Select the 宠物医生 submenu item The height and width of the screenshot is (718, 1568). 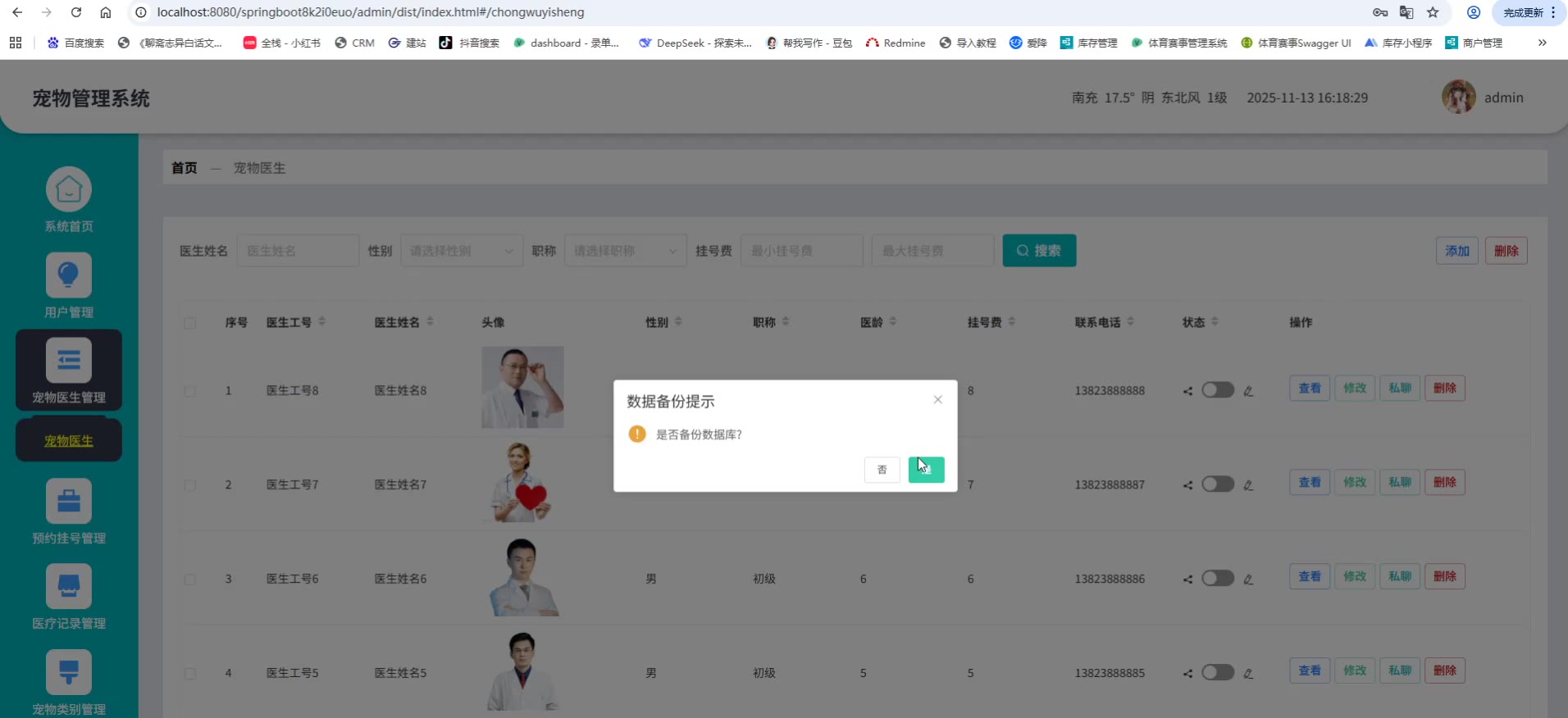point(69,441)
